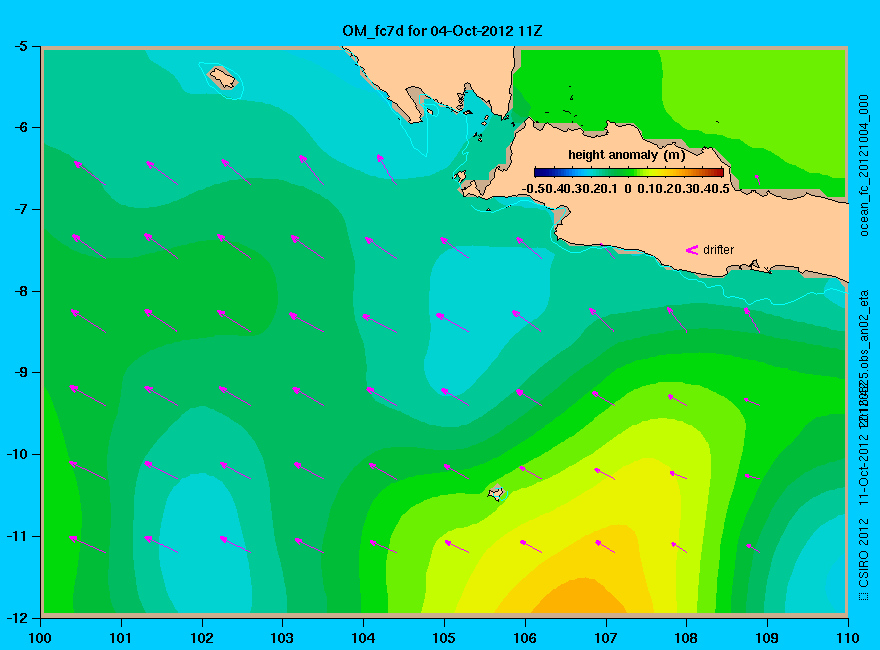Click the y-axis label -12
The height and width of the screenshot is (650, 880).
pyautogui.click(x=17, y=618)
